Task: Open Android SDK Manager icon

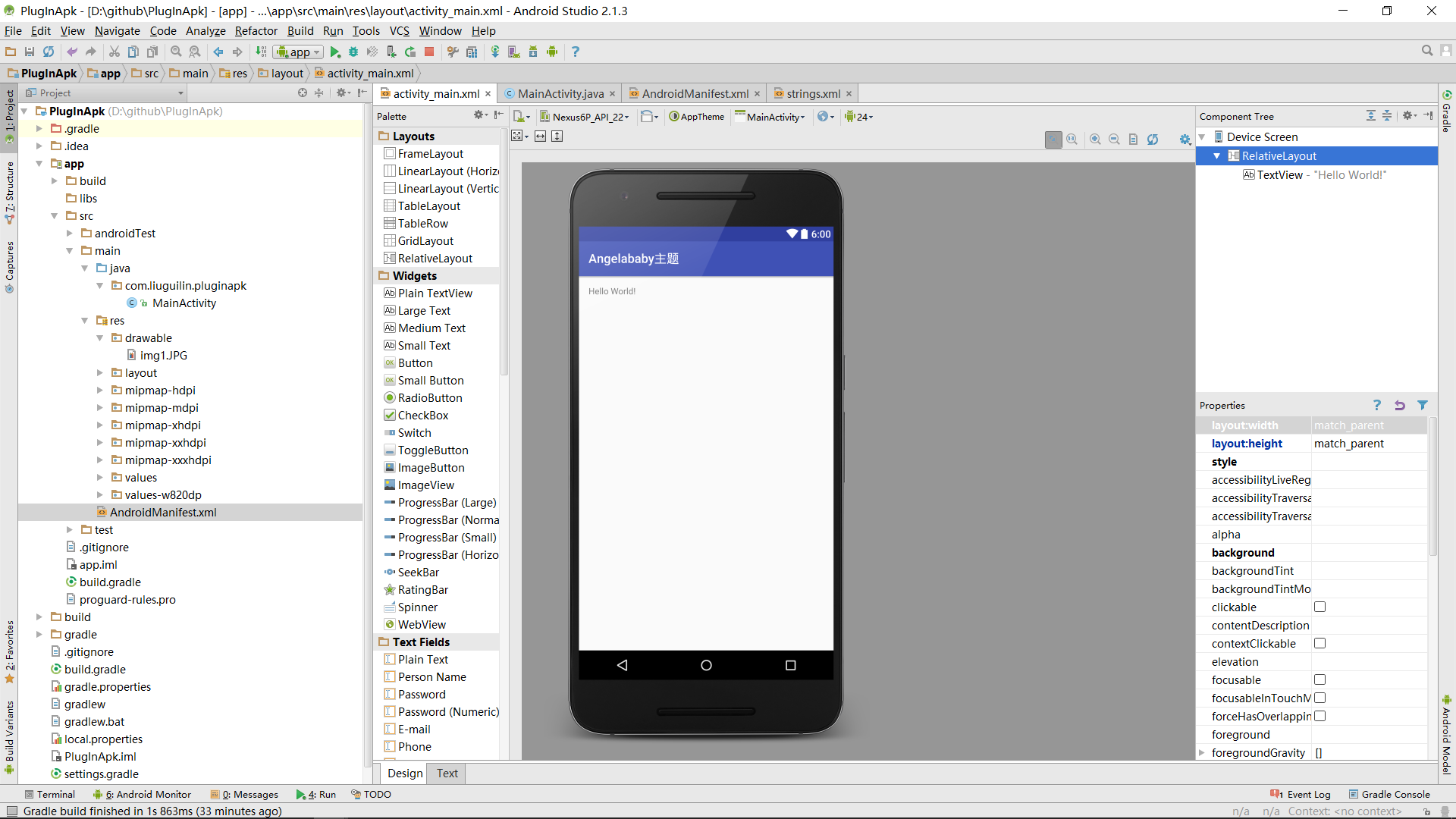Action: 532,52
